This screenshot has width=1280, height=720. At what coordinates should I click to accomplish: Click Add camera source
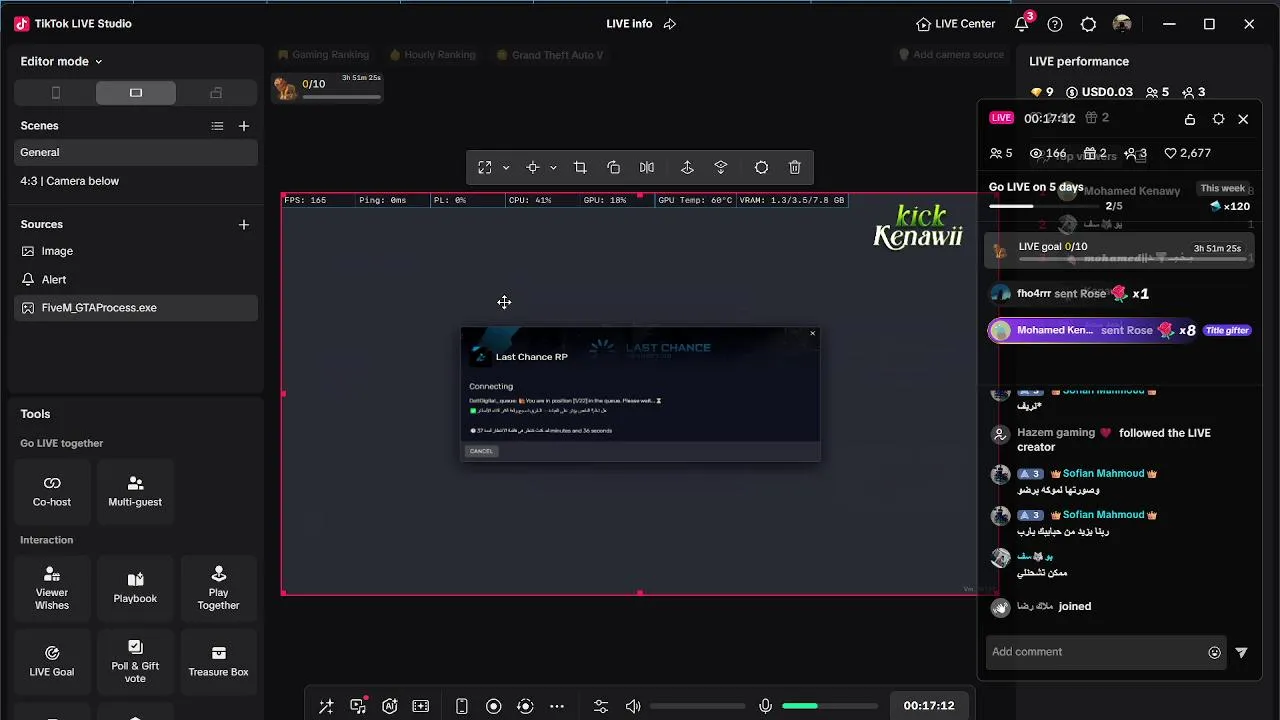tap(951, 55)
